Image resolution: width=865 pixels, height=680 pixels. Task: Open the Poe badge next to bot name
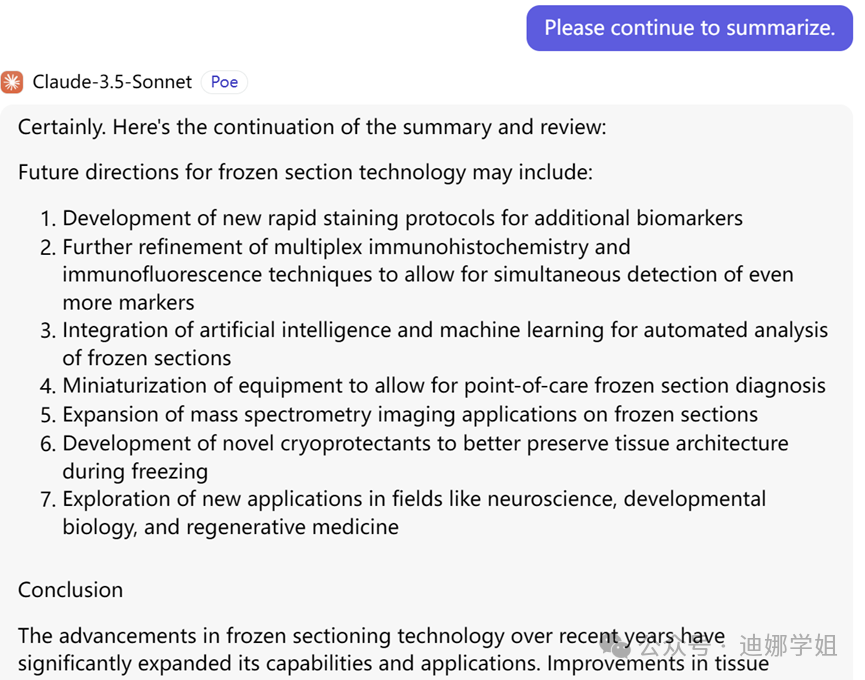click(224, 82)
